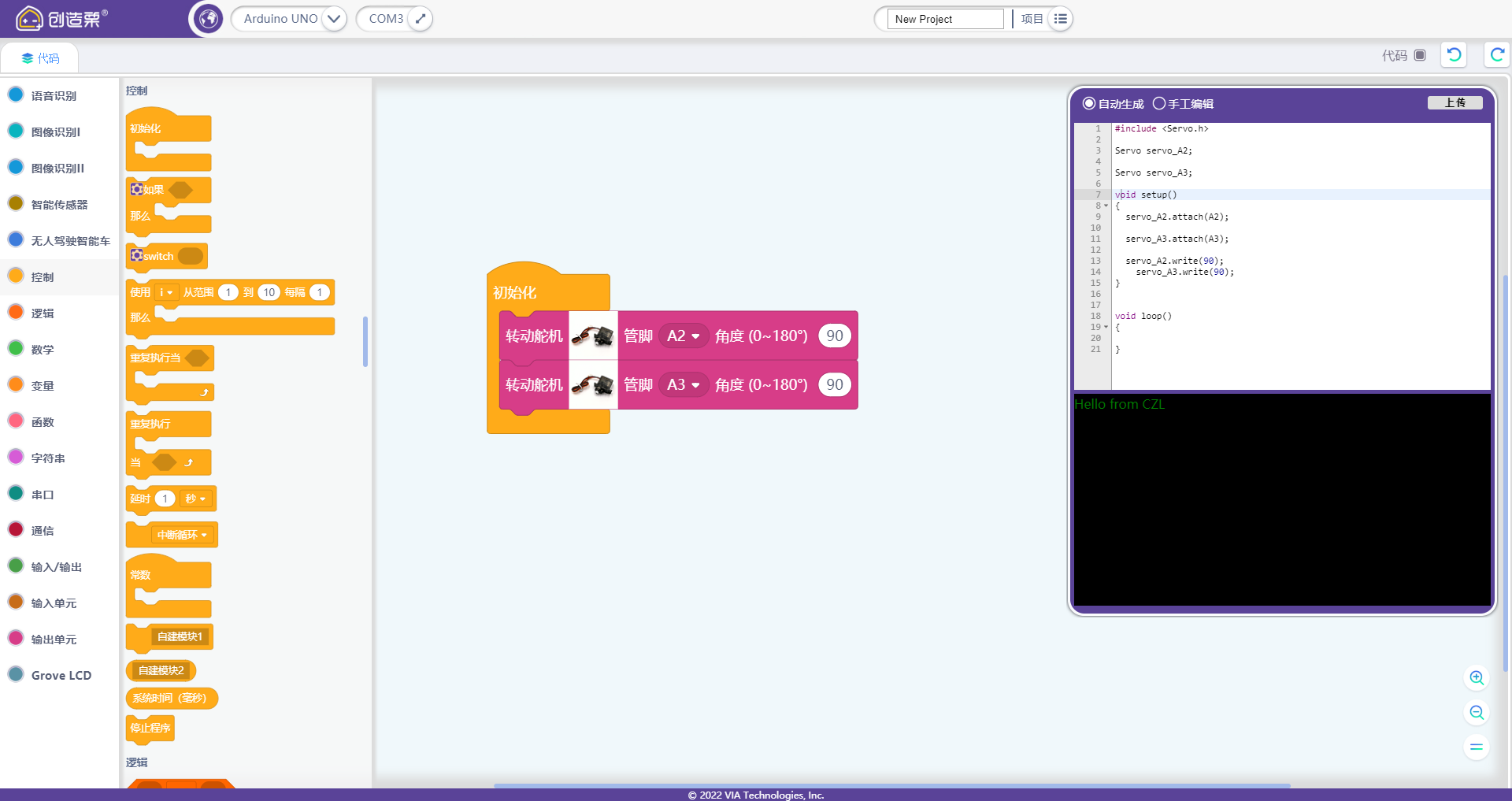Click the 上传 upload button
This screenshot has width=1512, height=801.
pos(1455,103)
